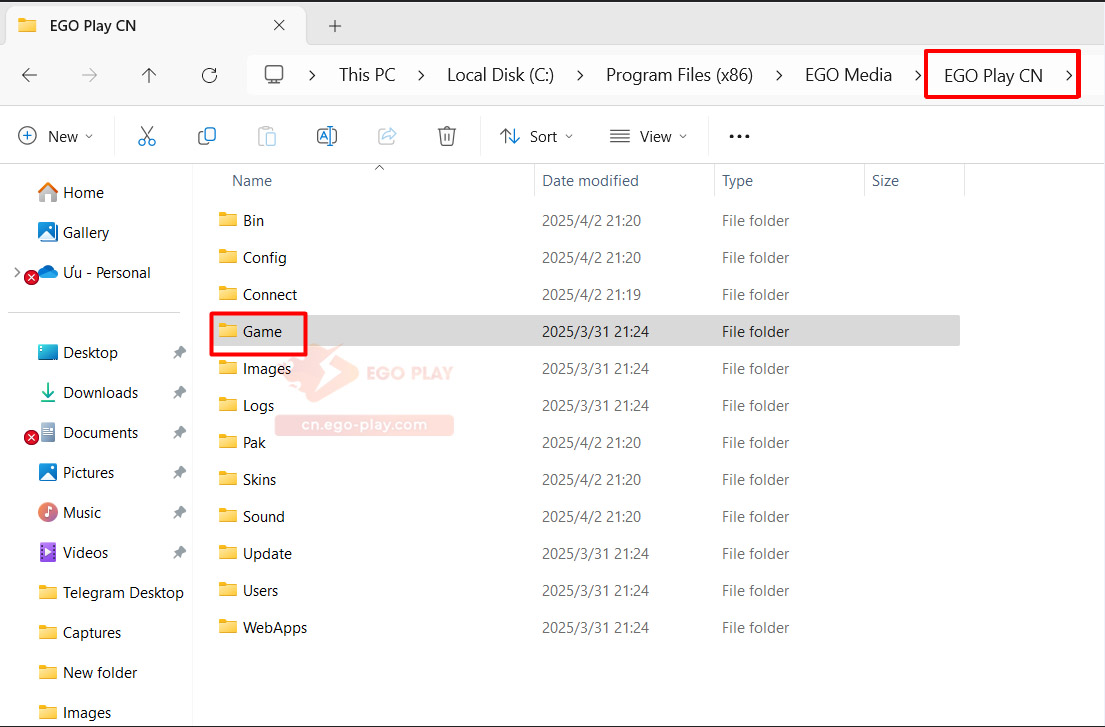The image size is (1105, 727).
Task: Open Telegram Desktop in the sidebar
Action: pyautogui.click(x=111, y=592)
